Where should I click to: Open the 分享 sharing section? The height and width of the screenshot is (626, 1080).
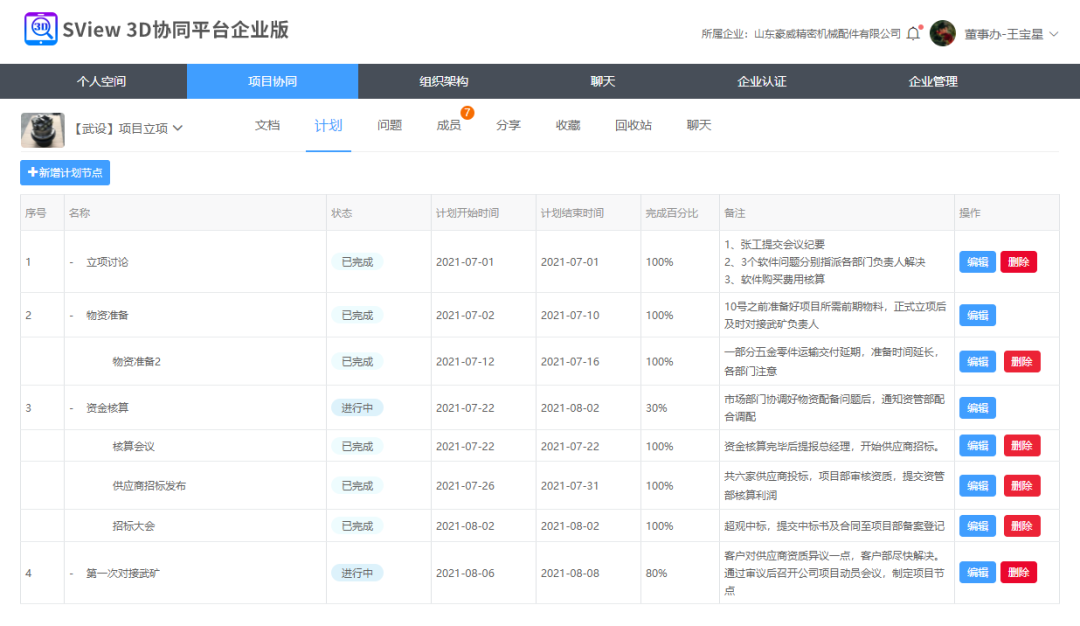pyautogui.click(x=508, y=126)
